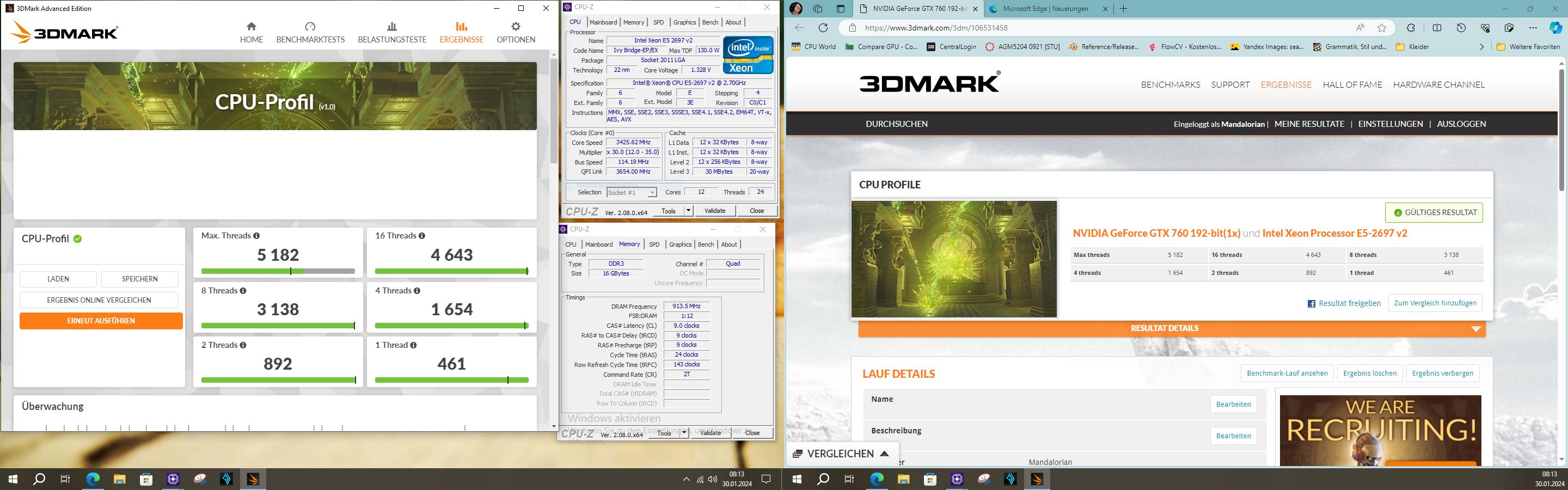Viewport: 1568px width, 490px height.
Task: Click Ergebnis löschen button
Action: tap(1370, 373)
